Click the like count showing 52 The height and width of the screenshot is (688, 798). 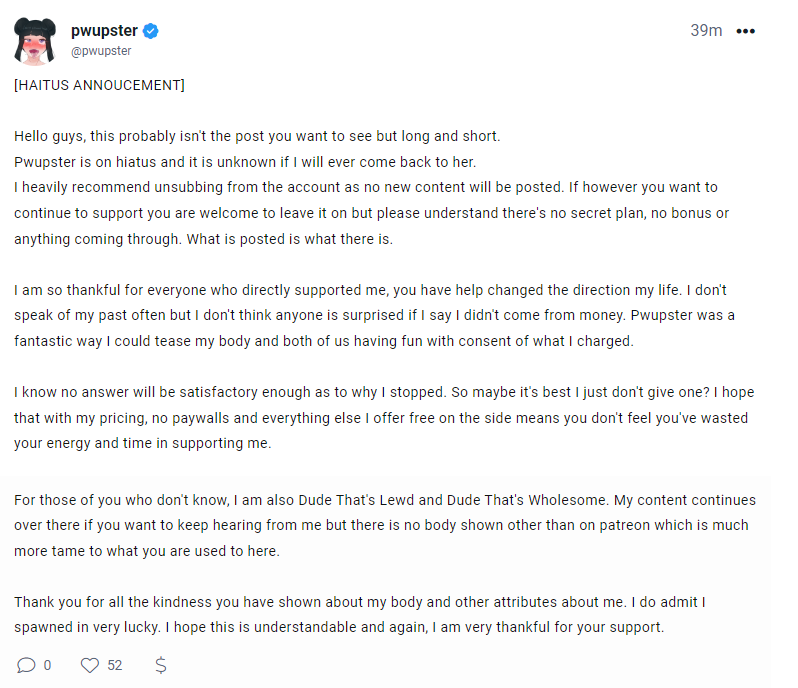(115, 665)
